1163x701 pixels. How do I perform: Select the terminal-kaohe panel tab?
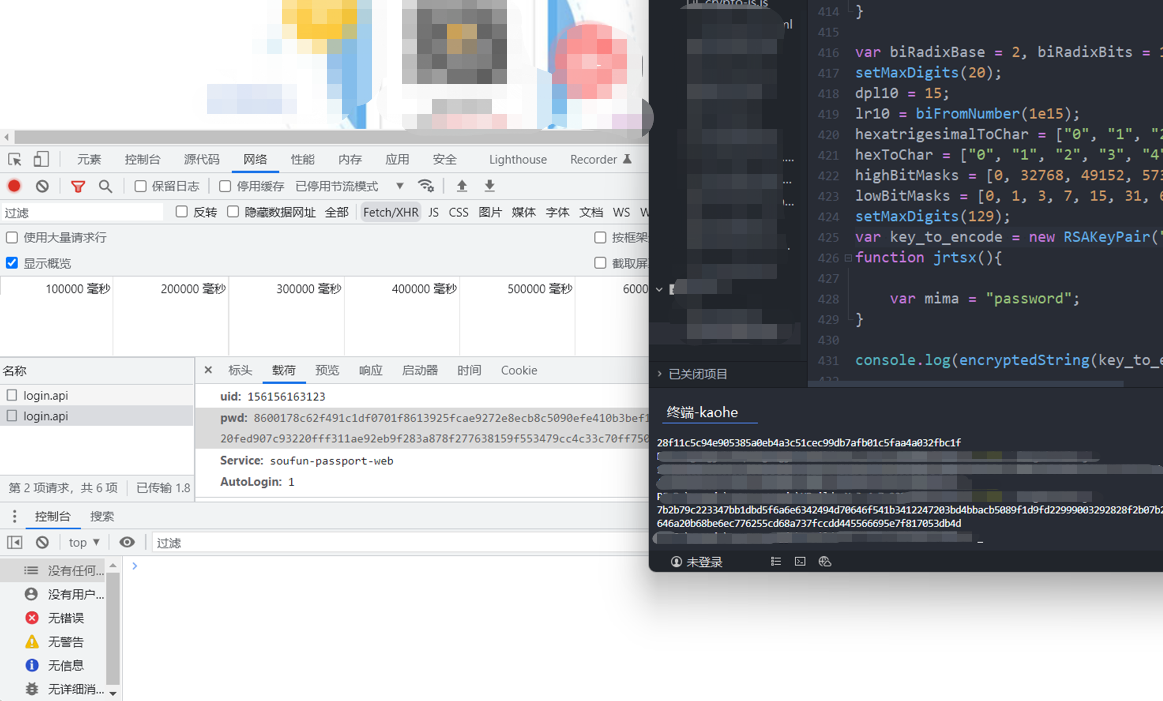pos(702,412)
